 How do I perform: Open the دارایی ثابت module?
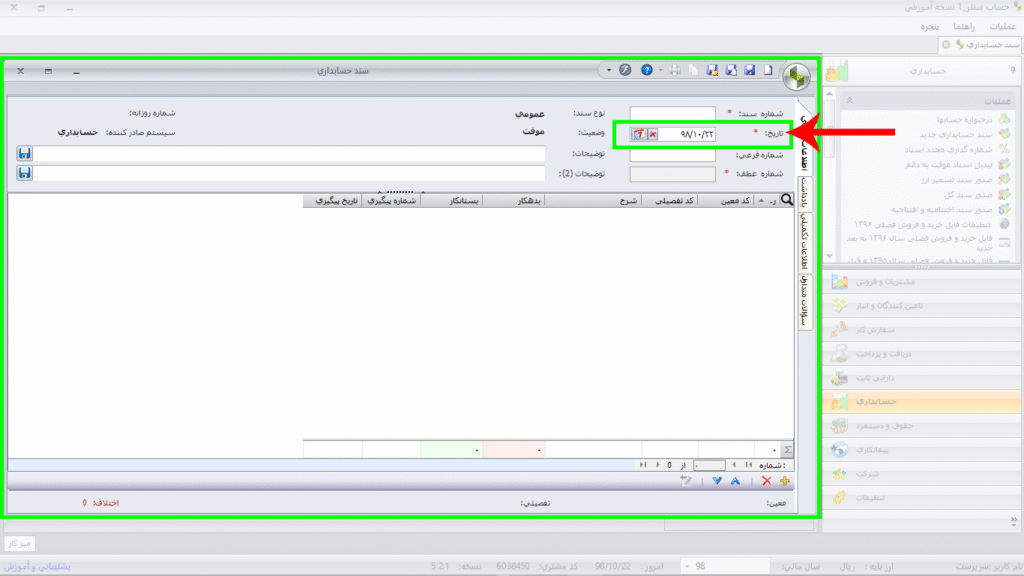pos(921,377)
